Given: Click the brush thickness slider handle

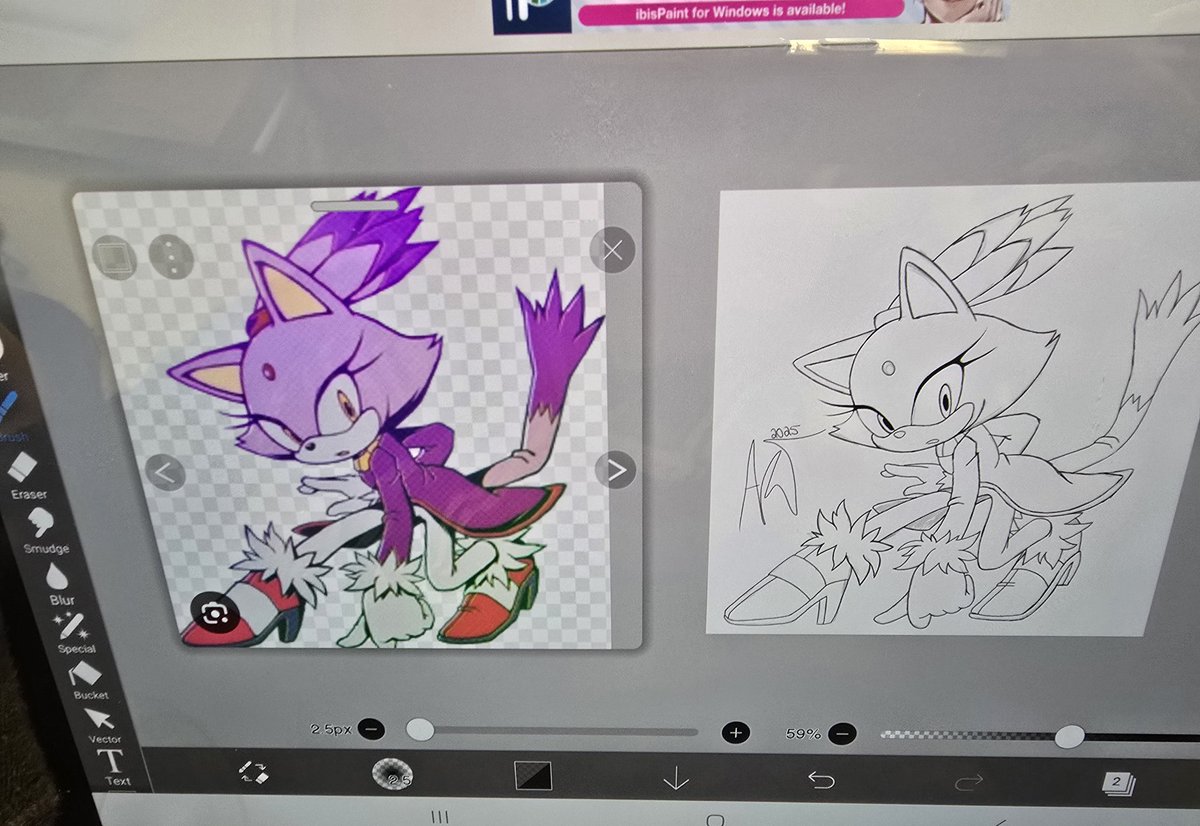Looking at the screenshot, I should coord(421,730).
